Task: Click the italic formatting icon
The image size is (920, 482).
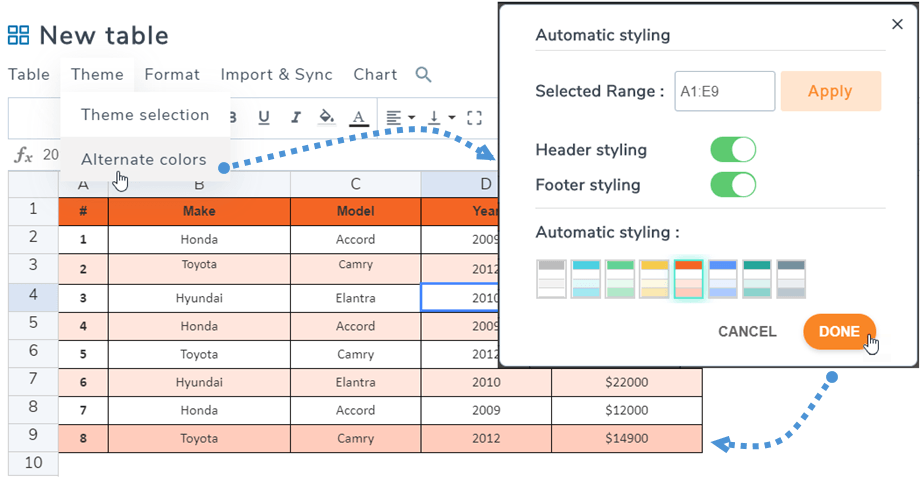Action: click(x=295, y=118)
